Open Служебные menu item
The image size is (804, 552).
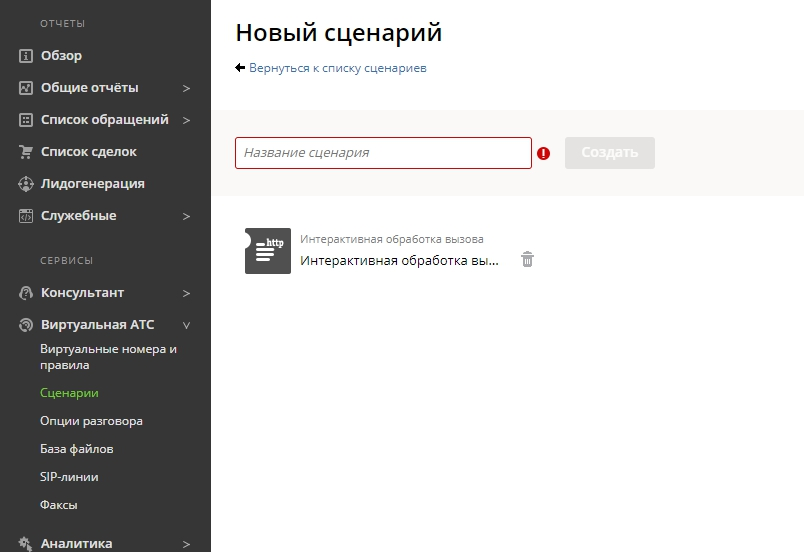click(78, 216)
